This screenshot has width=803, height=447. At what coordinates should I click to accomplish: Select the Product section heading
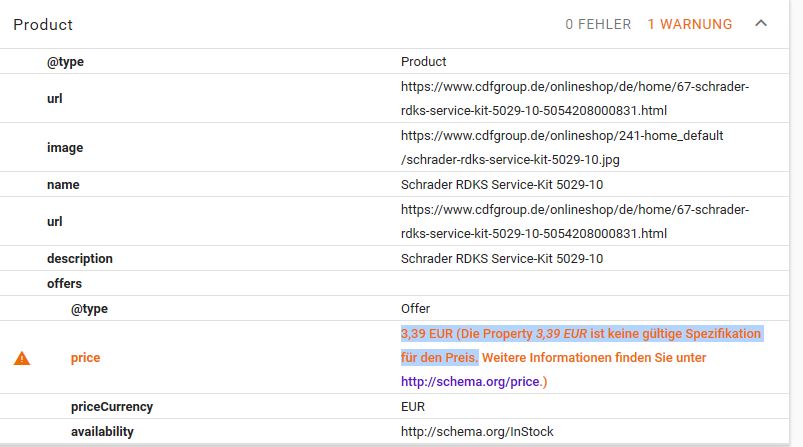coord(43,25)
